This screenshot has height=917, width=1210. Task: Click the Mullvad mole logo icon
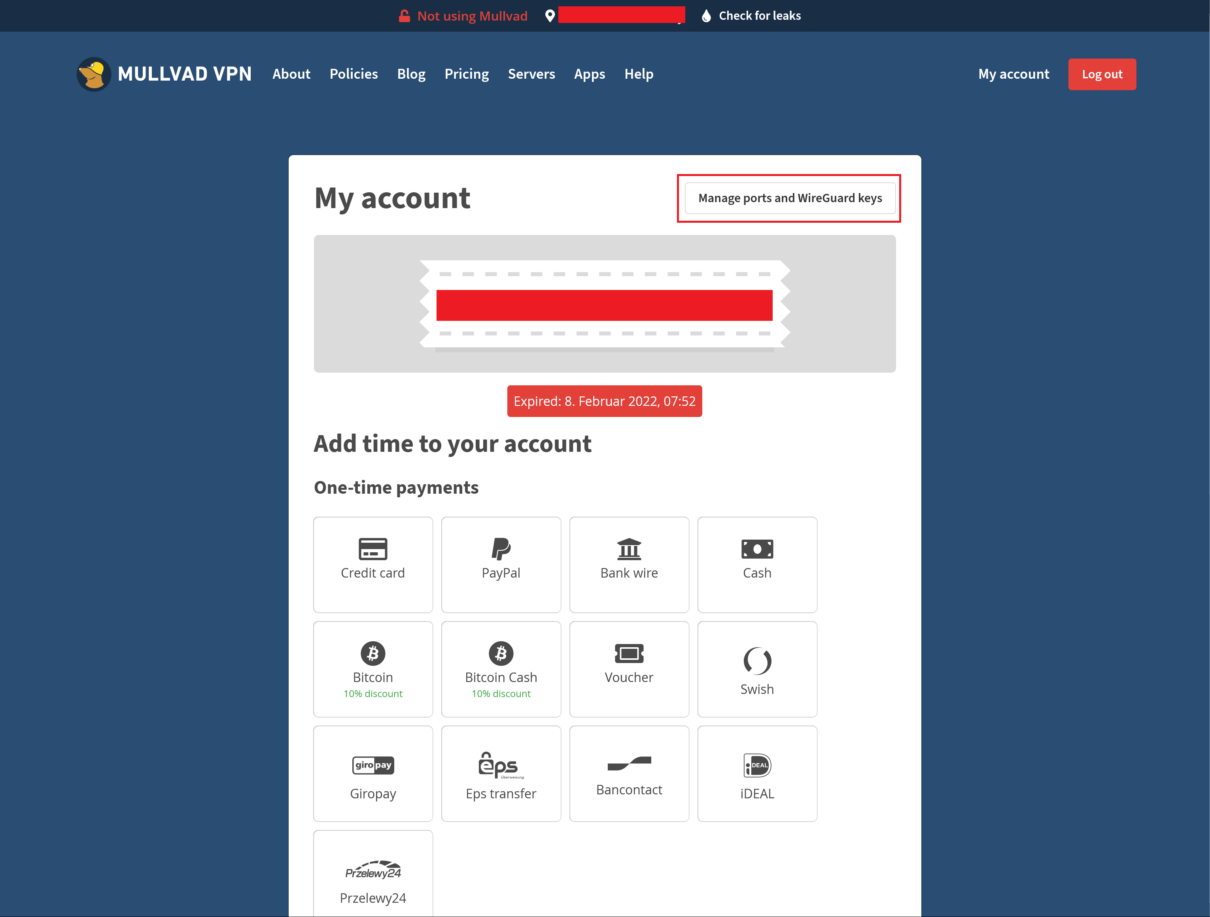coord(94,74)
